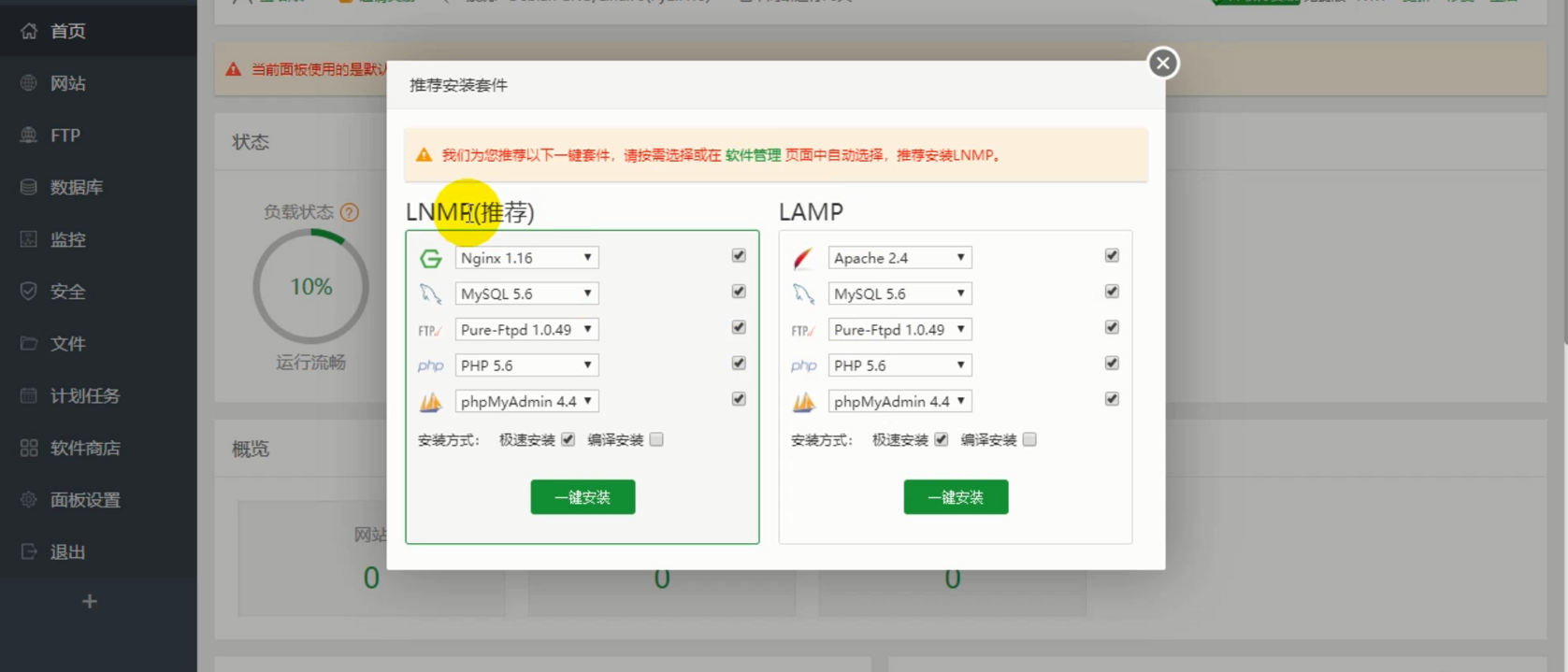This screenshot has height=672, width=1568.
Task: Open the Apache 2.4 version dropdown
Action: (x=899, y=258)
